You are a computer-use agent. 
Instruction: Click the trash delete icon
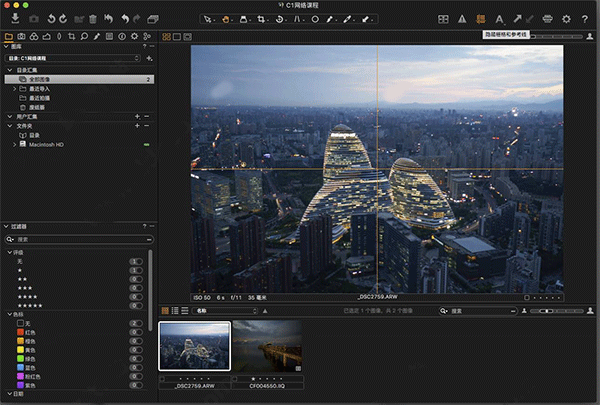93,18
